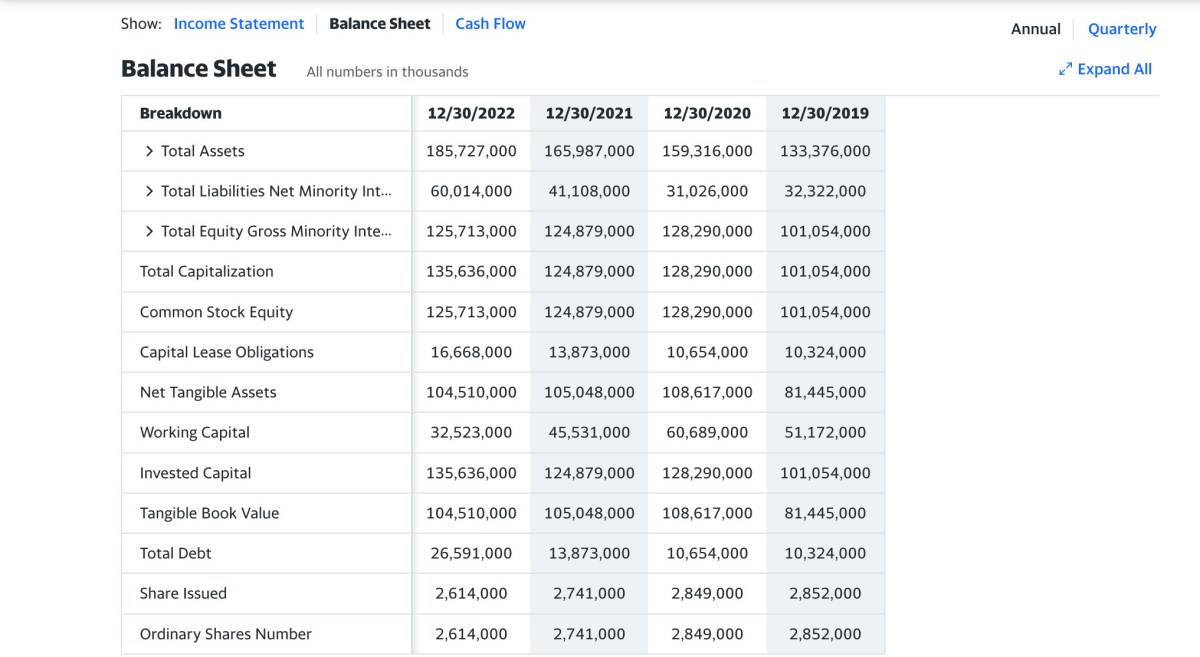Click Total Liabilities value 60,014,000

point(471,191)
